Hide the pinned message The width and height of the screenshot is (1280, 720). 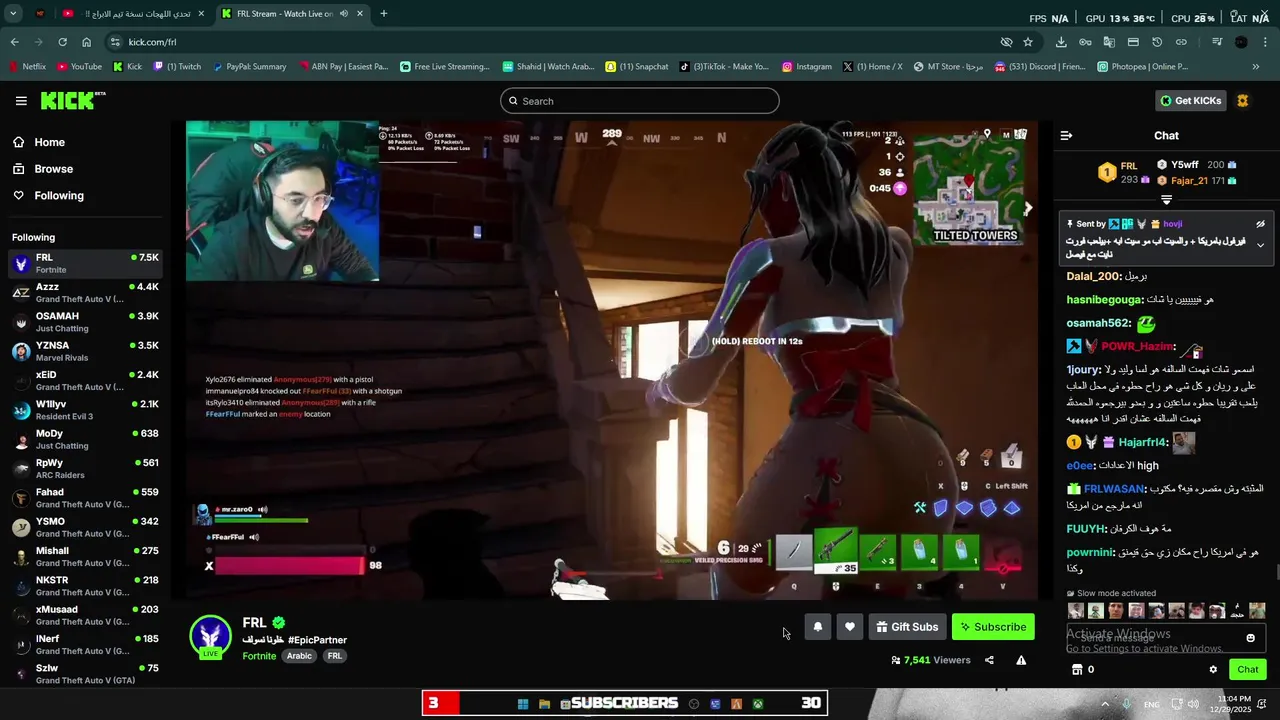(1260, 224)
